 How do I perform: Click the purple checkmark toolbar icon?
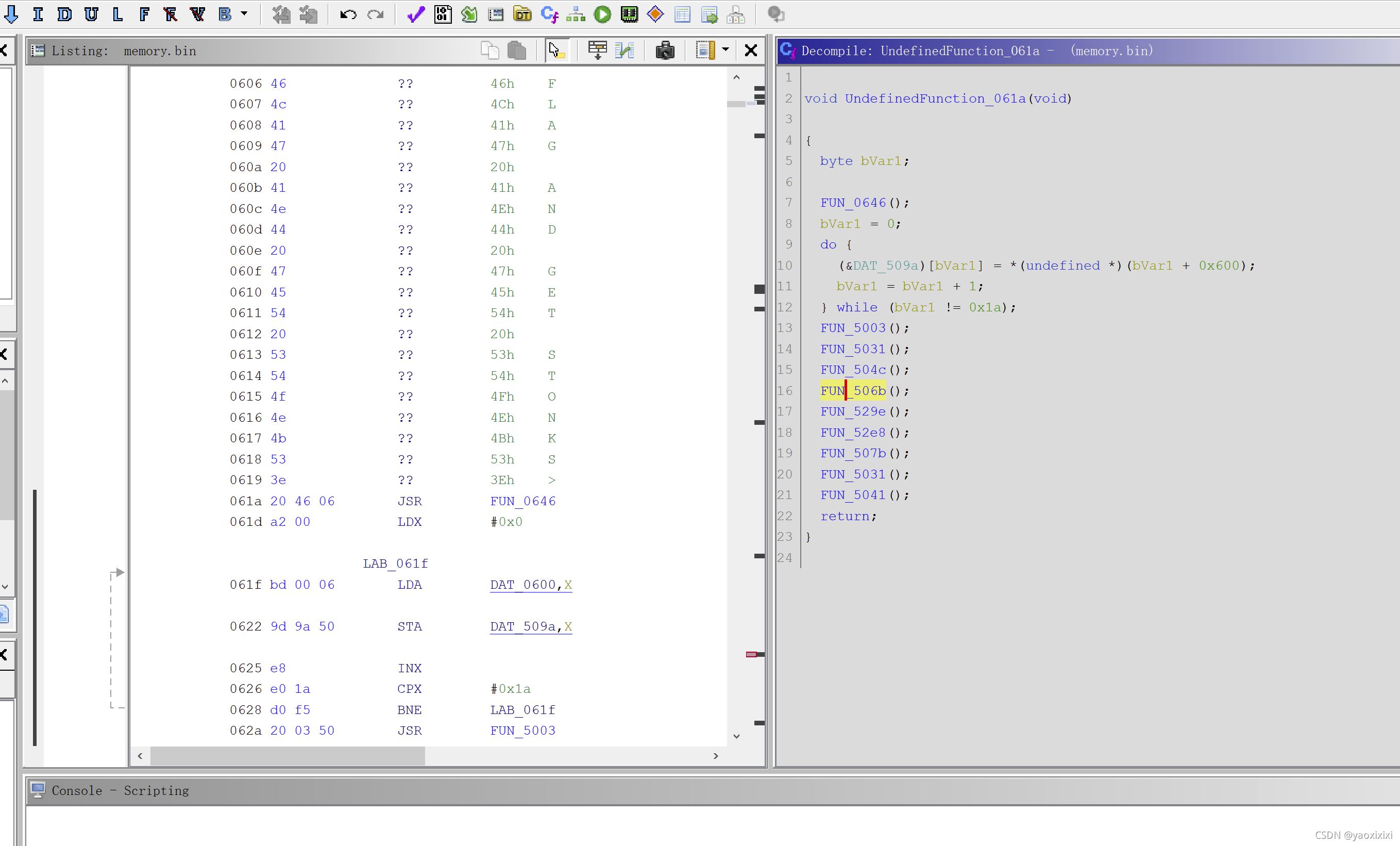415,15
